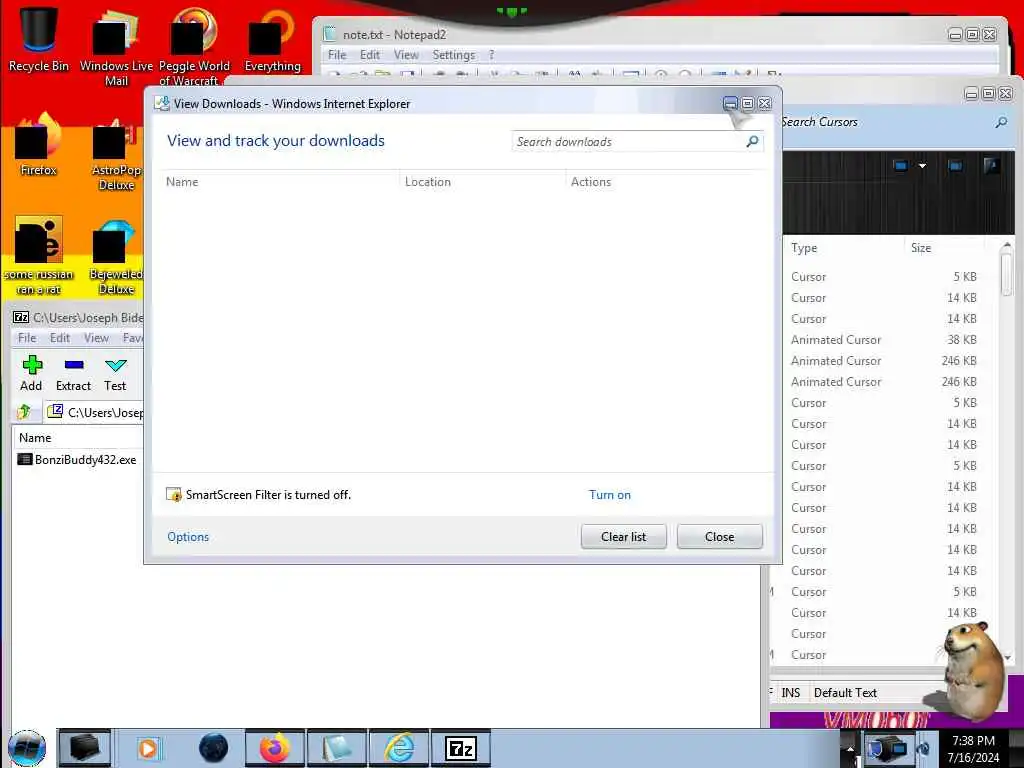Open the Options link in downloads dialog
This screenshot has height=768, width=1024.
188,537
